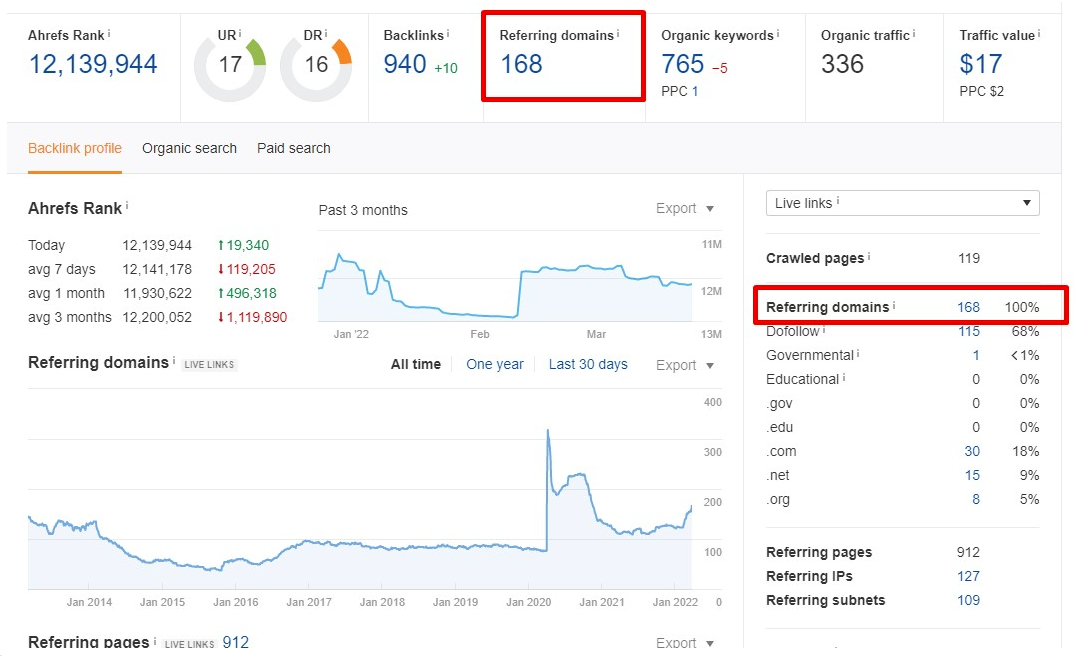The width and height of the screenshot is (1076, 656).
Task: Click the Ahrefs Rank info icon
Action: (107, 31)
